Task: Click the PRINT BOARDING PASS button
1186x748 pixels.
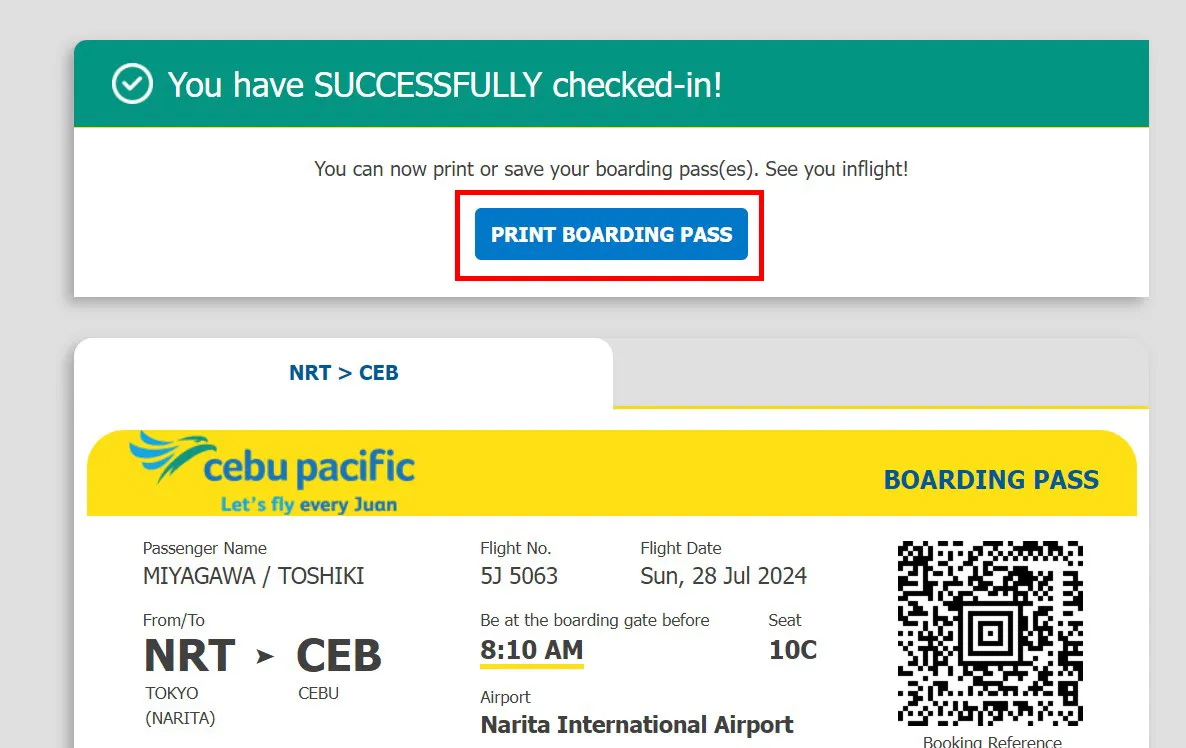Action: pos(611,234)
